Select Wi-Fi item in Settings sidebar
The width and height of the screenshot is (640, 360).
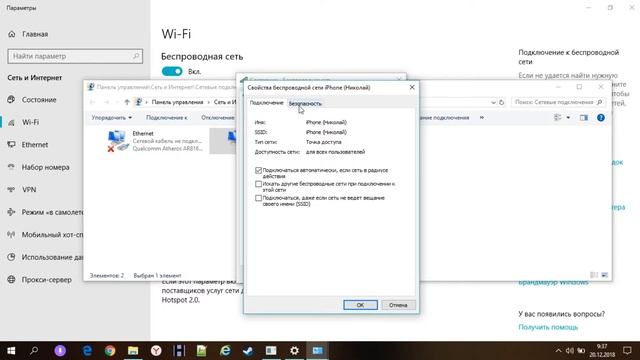[30, 122]
